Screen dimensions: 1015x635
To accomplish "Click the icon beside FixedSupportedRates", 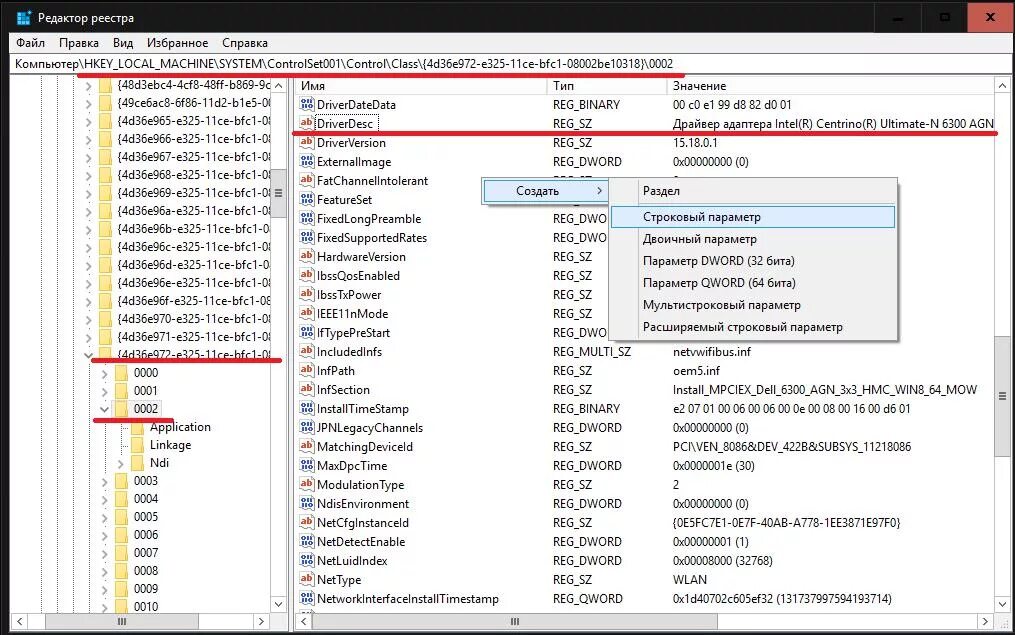I will click(x=307, y=237).
